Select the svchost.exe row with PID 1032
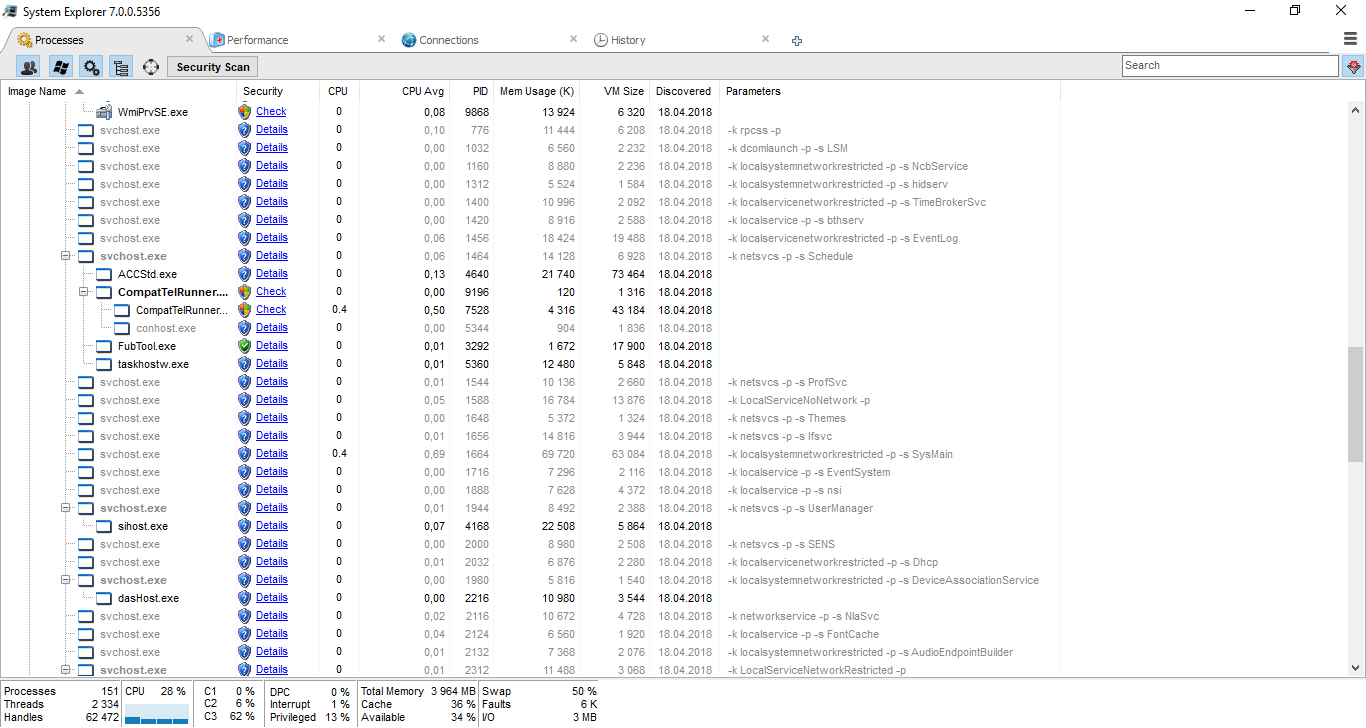1366x728 pixels. pos(530,148)
